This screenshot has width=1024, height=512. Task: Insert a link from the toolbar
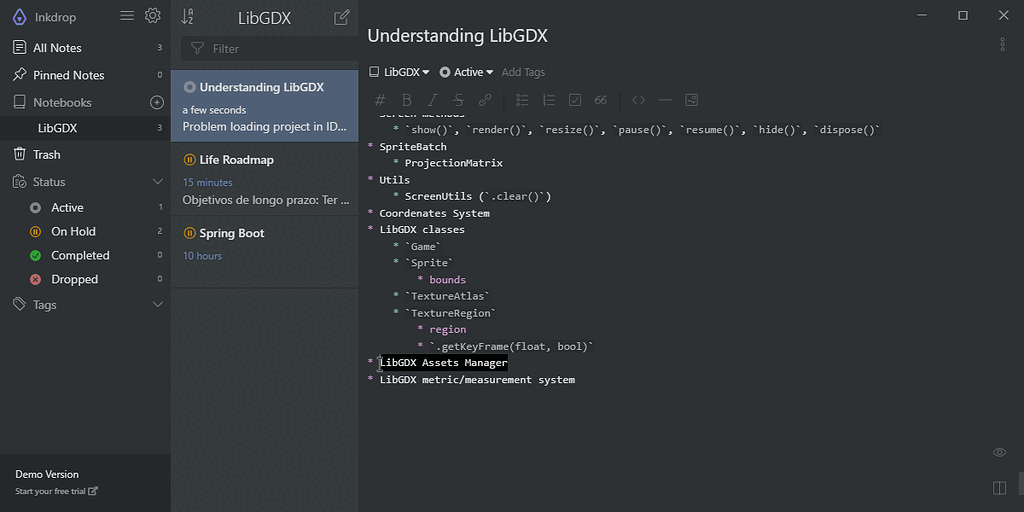click(485, 100)
